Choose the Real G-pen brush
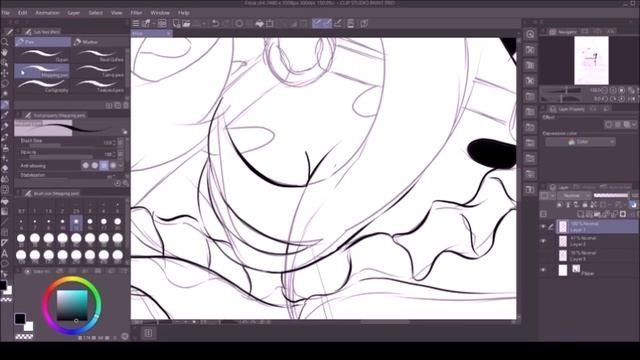Screen dimensions: 640x360 (x=98, y=55)
